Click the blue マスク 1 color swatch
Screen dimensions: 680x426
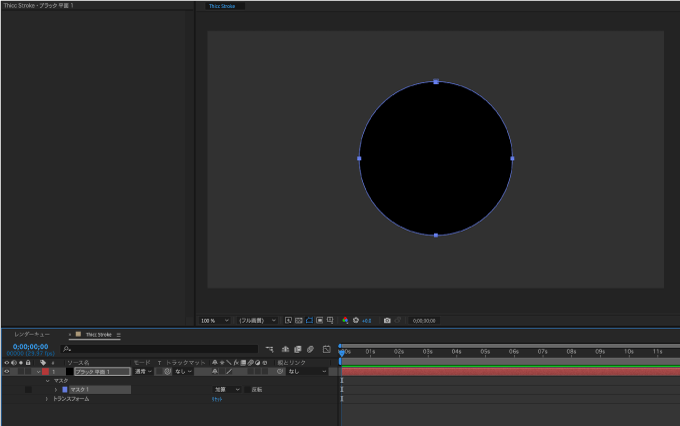65,390
